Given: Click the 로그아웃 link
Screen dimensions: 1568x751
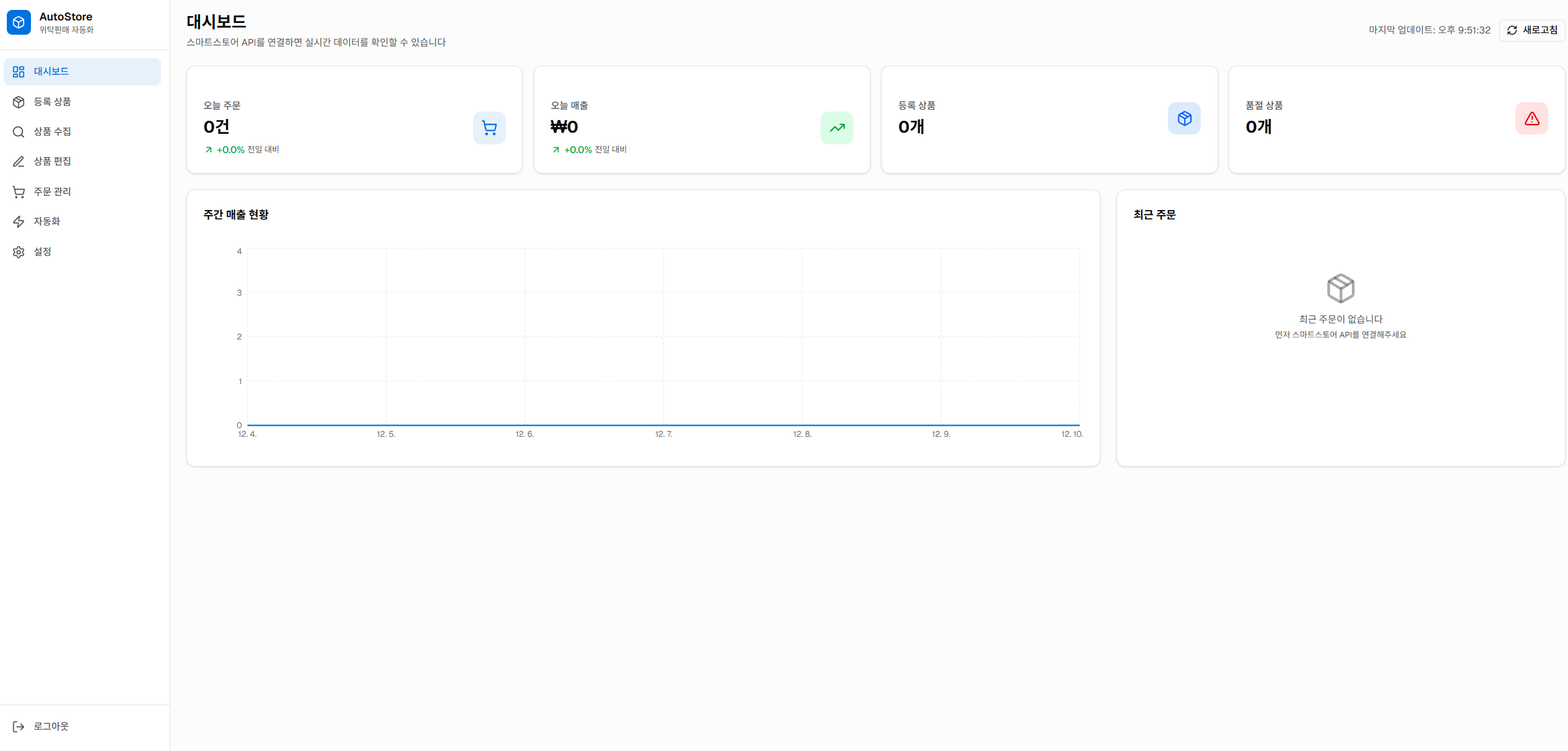Looking at the screenshot, I should [51, 726].
